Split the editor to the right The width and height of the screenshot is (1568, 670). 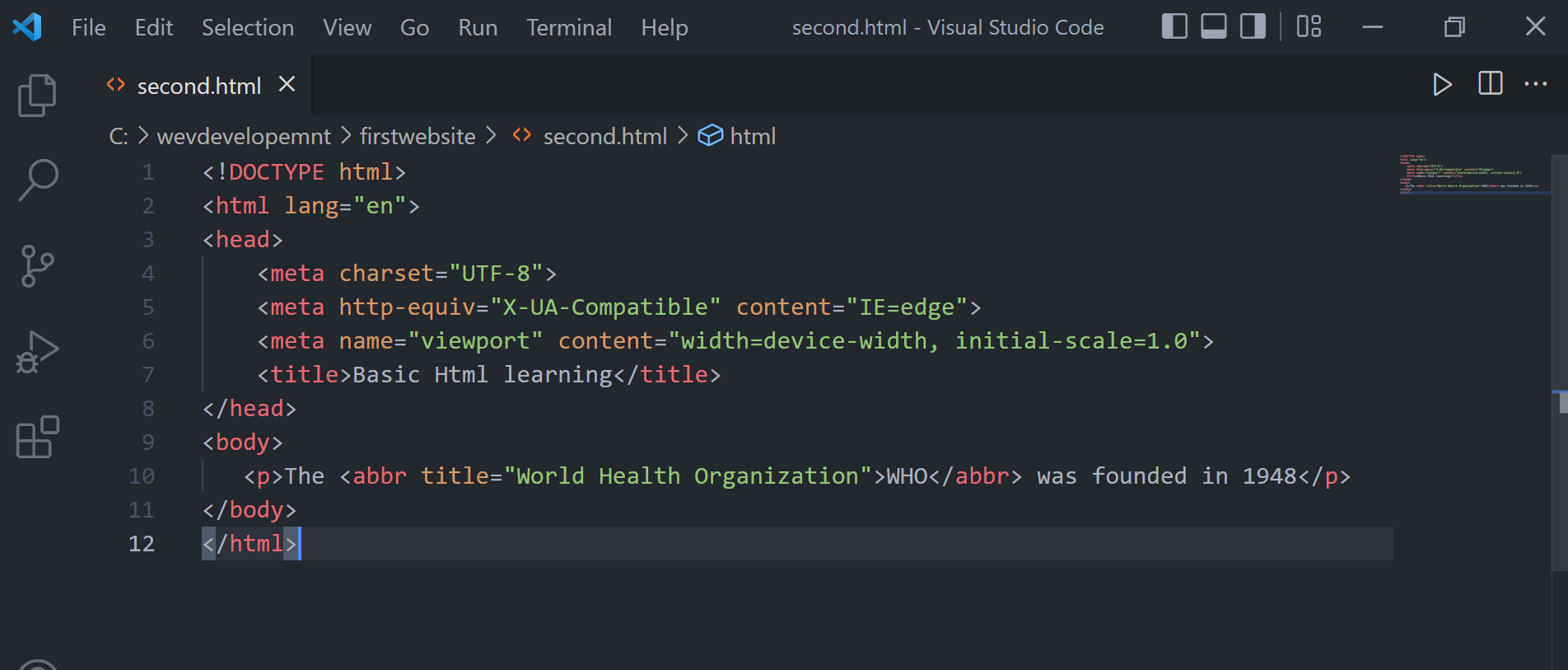click(1490, 84)
